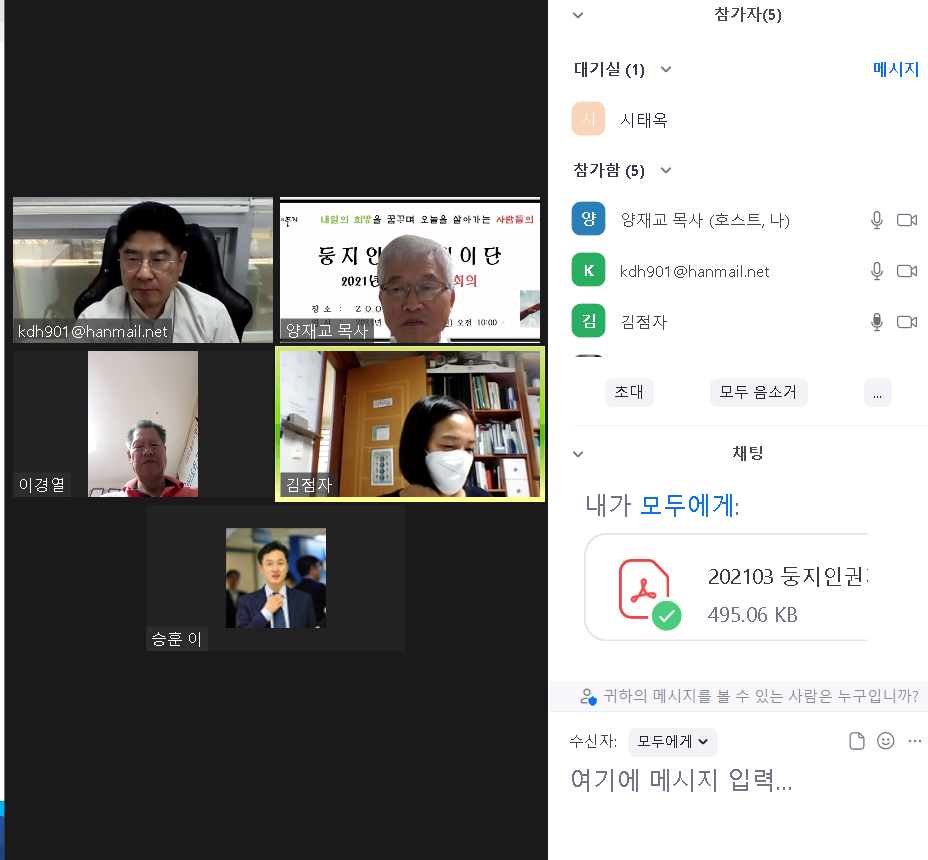Viewport: 928px width, 860px height.
Task: Click the 메시지 link in waiting room
Action: pos(895,69)
